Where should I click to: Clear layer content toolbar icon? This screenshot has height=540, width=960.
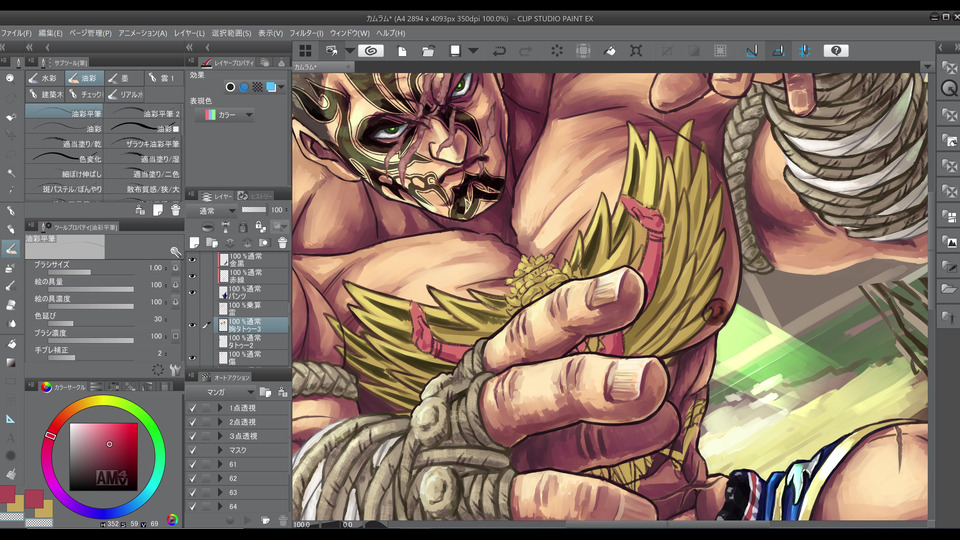557,51
